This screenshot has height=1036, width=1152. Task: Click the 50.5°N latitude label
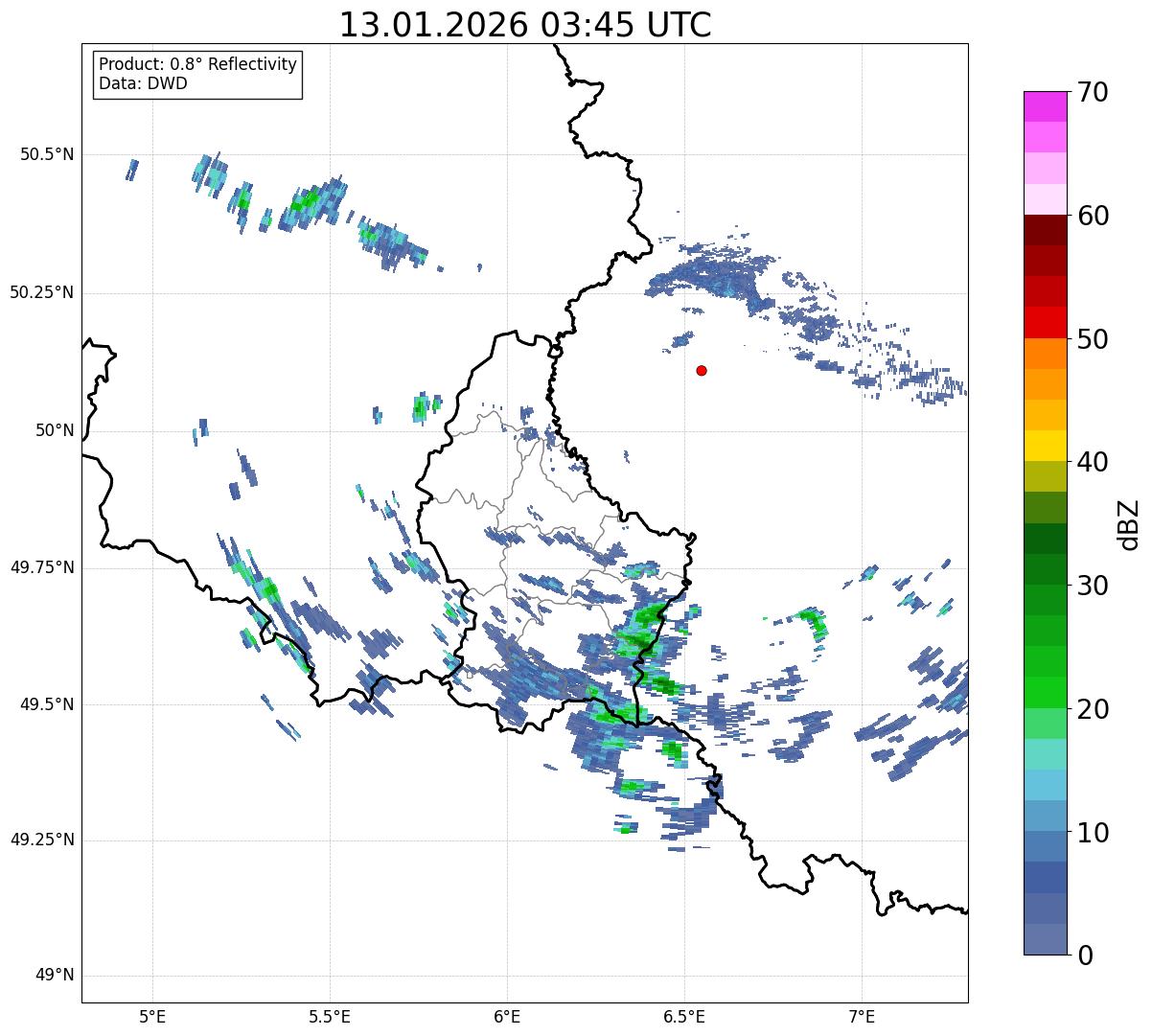[48, 154]
